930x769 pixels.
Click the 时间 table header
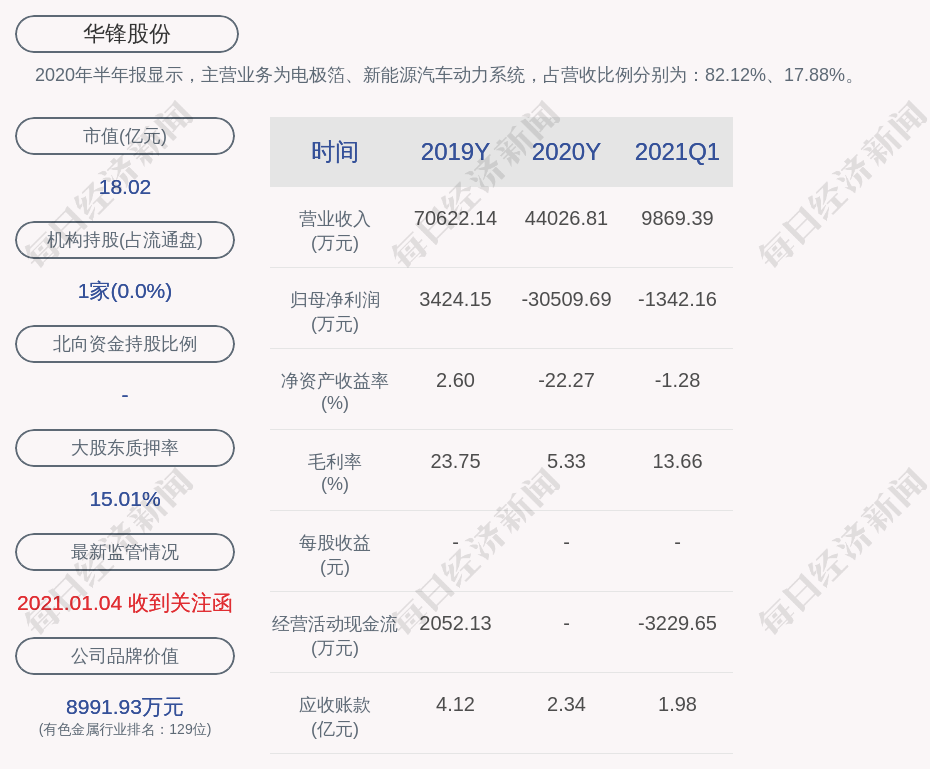(x=335, y=152)
